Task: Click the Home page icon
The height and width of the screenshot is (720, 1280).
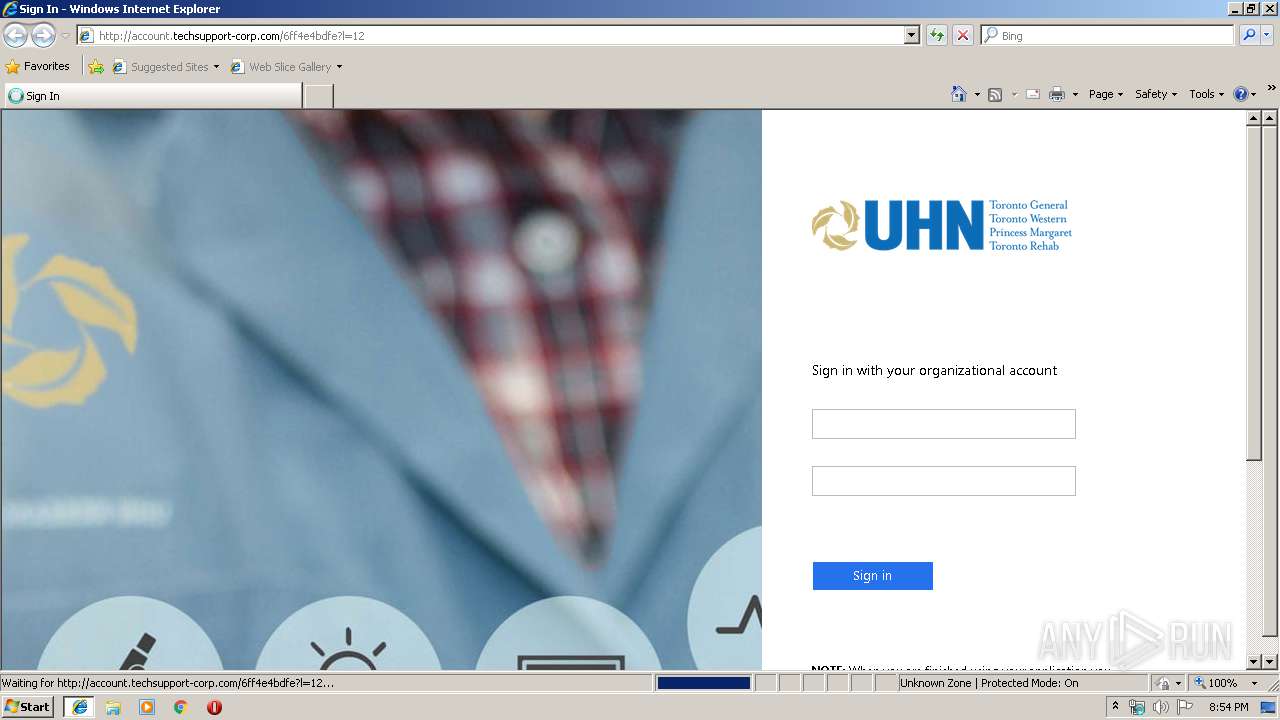Action: click(x=959, y=94)
